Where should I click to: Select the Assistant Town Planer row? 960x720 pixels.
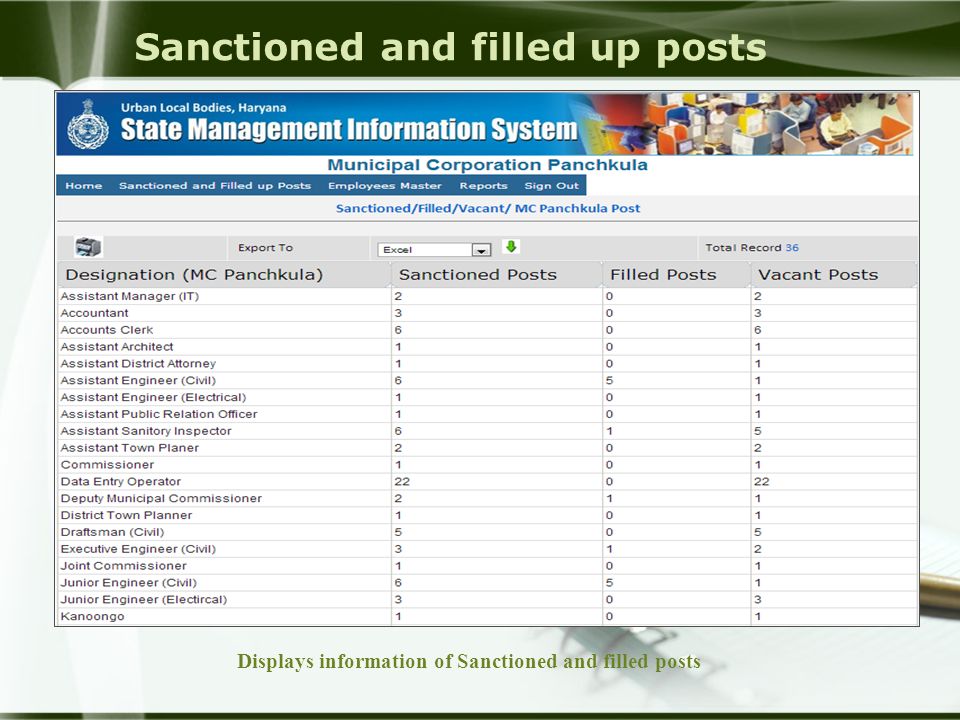488,448
